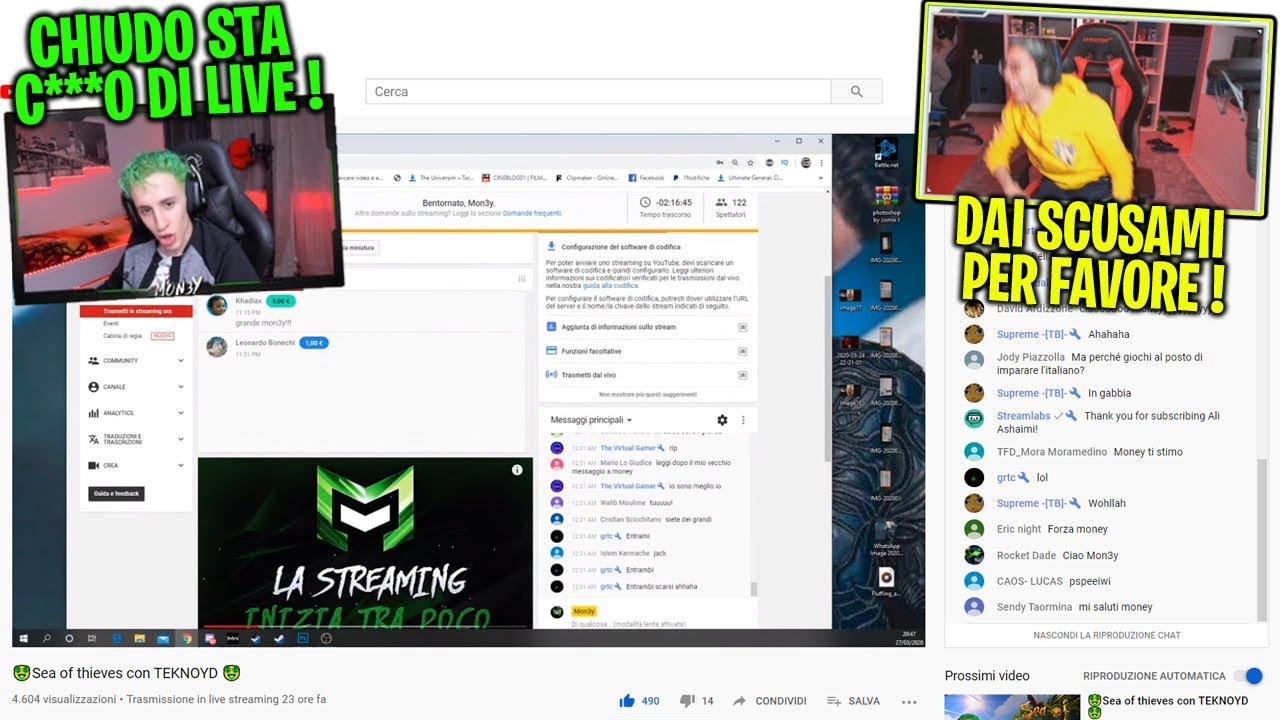Toggle RIPRODUZIONE AUTOMATICA autoplay switch

(x=1247, y=676)
